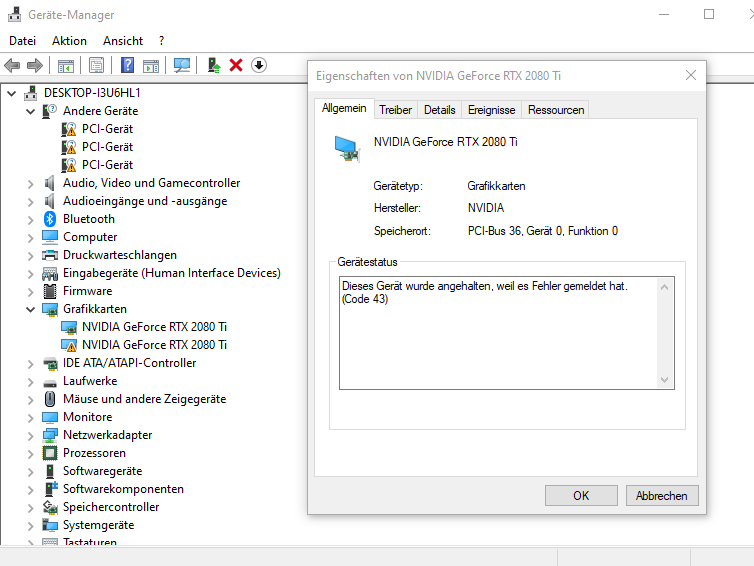Click the OK button
The width and height of the screenshot is (754, 566).
pyautogui.click(x=581, y=495)
